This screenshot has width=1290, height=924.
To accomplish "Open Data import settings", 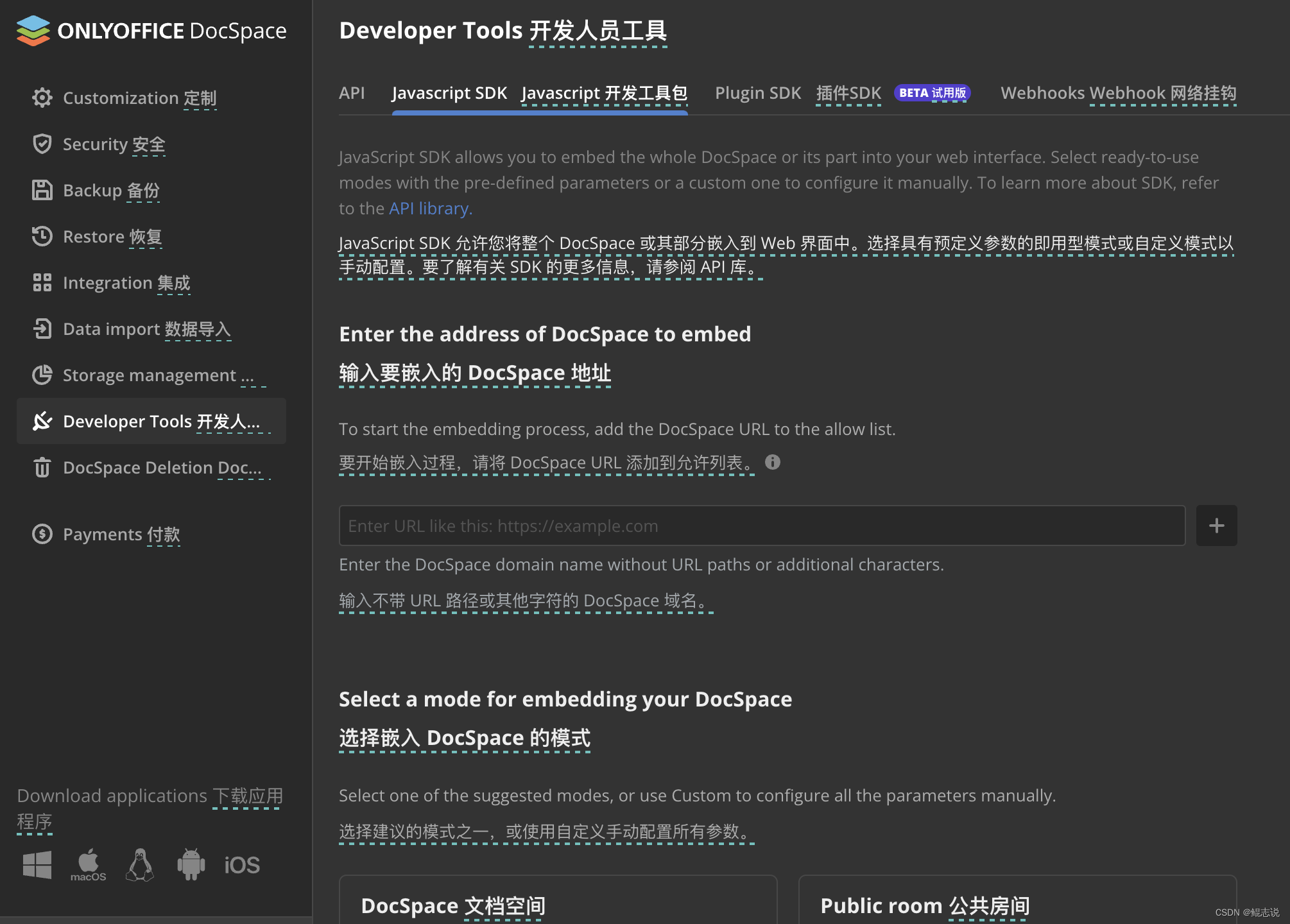I will coord(151,329).
